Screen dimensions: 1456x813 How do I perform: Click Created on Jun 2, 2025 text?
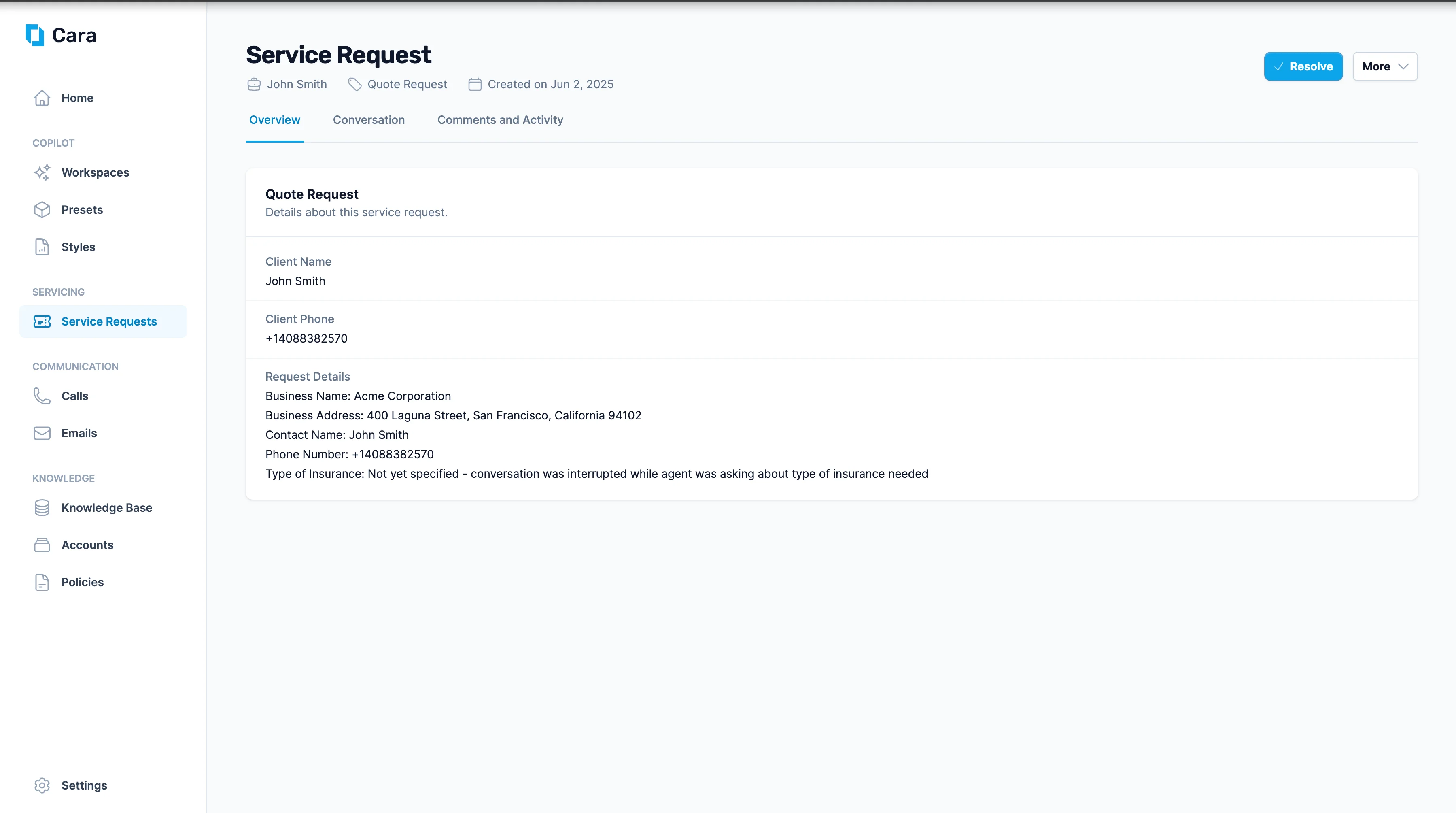(x=550, y=84)
